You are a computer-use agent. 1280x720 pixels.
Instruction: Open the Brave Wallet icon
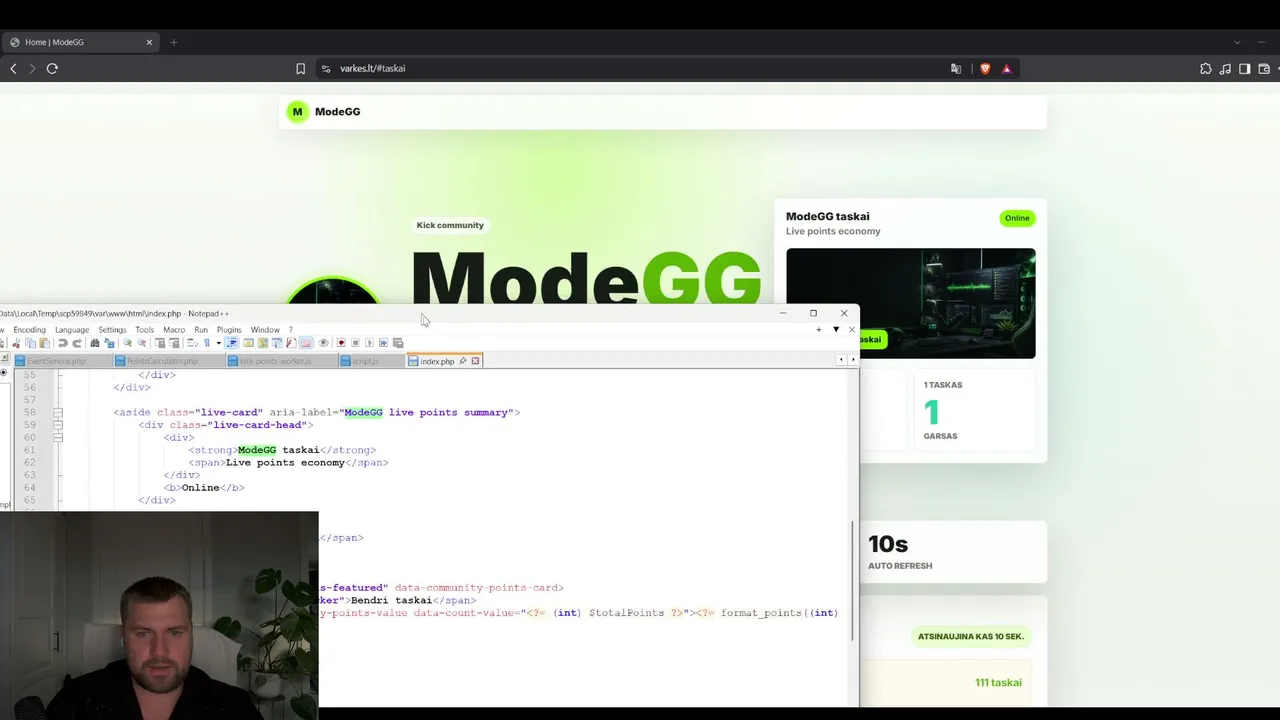tap(1265, 69)
